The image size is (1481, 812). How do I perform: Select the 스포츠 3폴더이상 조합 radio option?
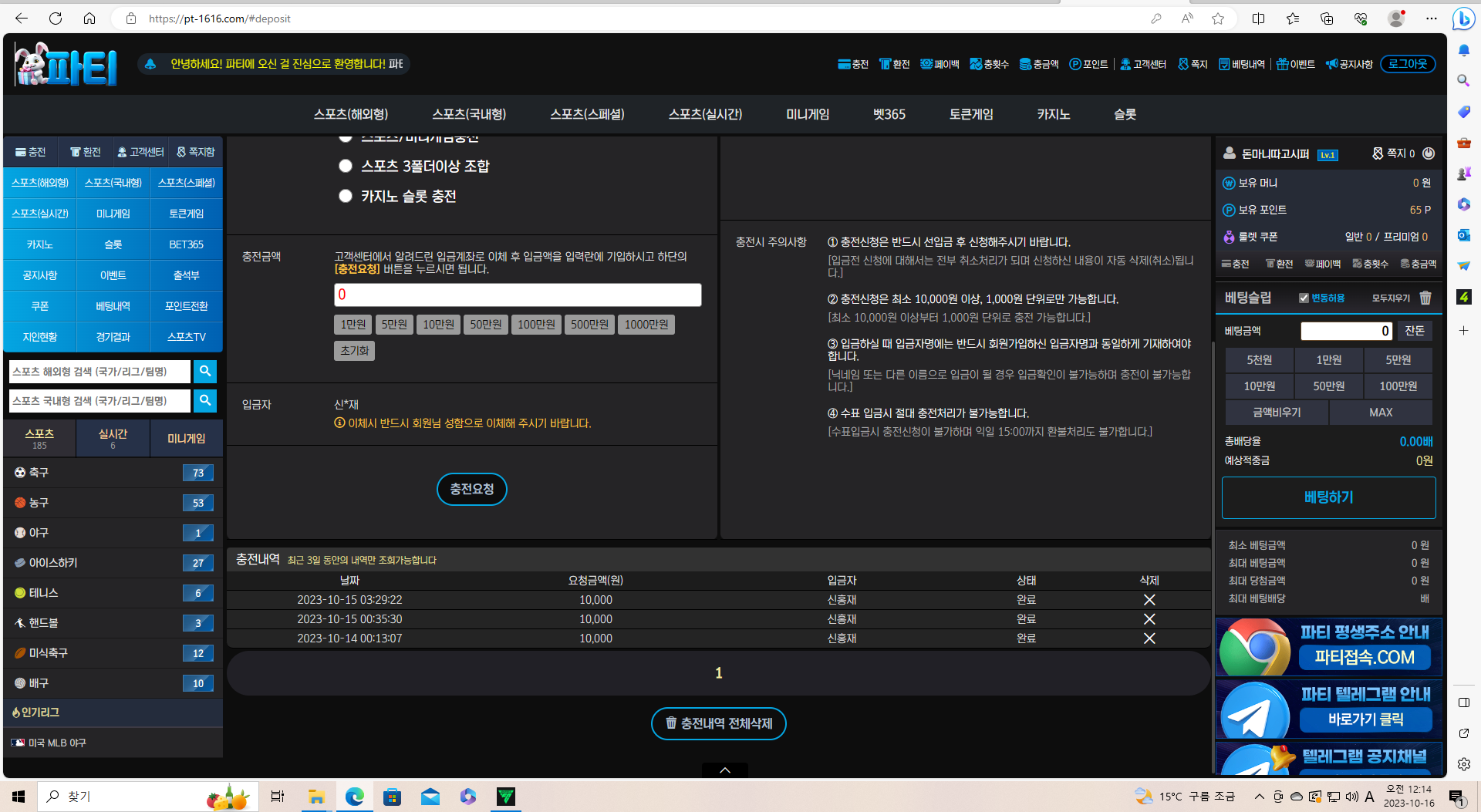[x=346, y=167]
